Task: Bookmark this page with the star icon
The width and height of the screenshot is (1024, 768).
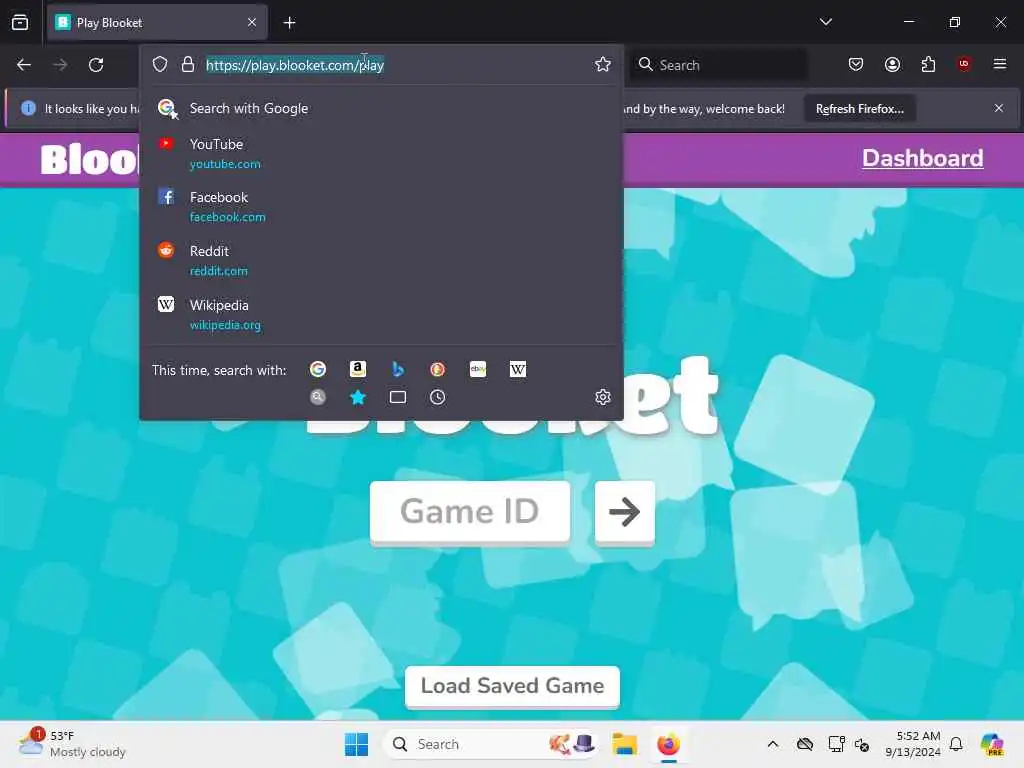Action: tap(603, 64)
